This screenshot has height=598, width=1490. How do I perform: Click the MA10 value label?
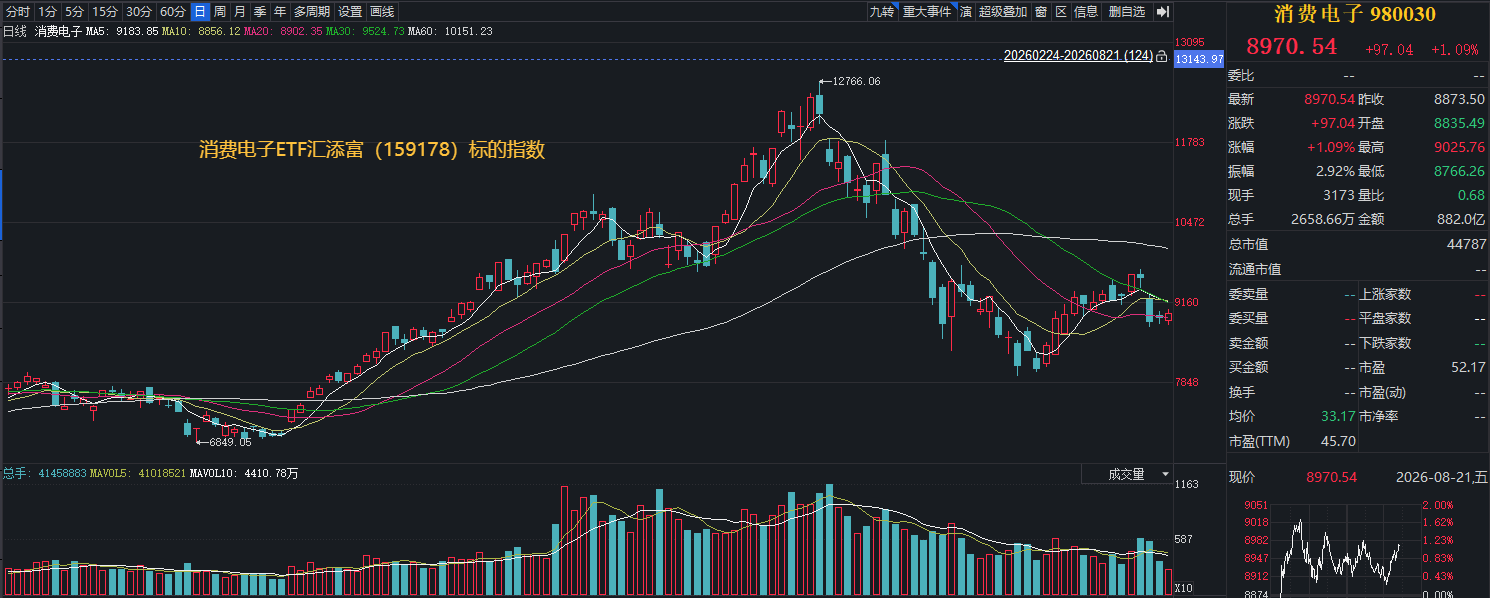point(201,32)
